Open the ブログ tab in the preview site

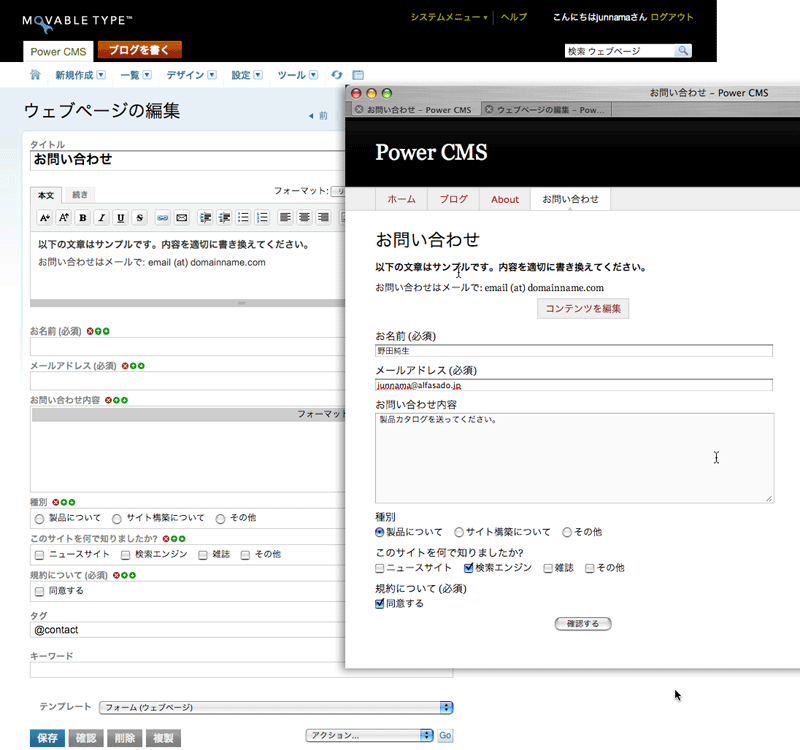(454, 199)
